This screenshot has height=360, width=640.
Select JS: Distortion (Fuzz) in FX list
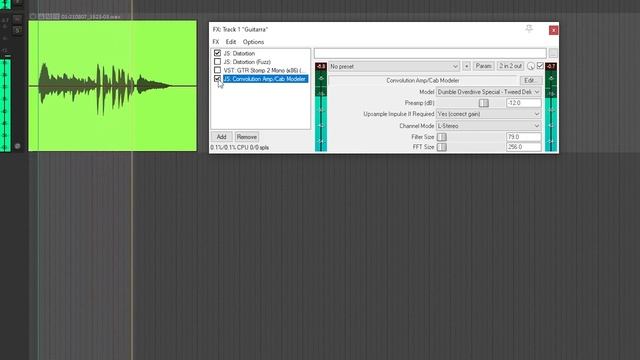247,62
